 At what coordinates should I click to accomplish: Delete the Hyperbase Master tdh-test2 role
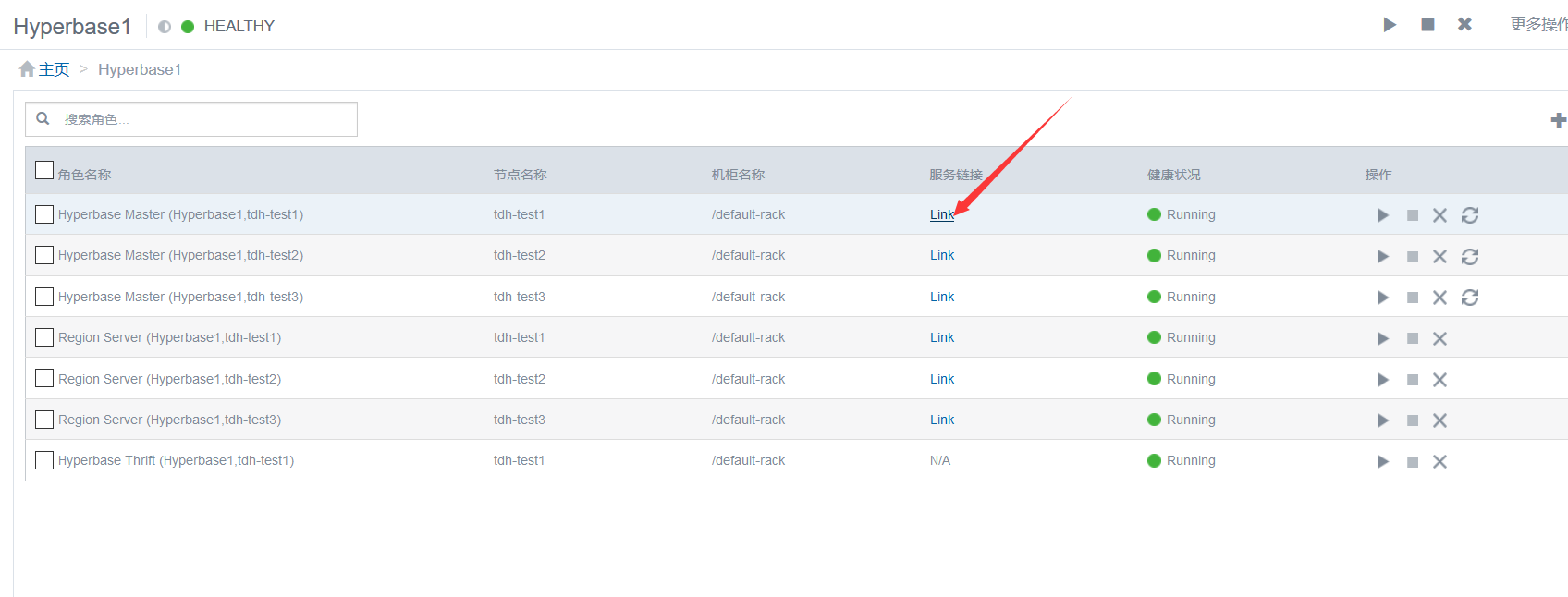point(1439,257)
